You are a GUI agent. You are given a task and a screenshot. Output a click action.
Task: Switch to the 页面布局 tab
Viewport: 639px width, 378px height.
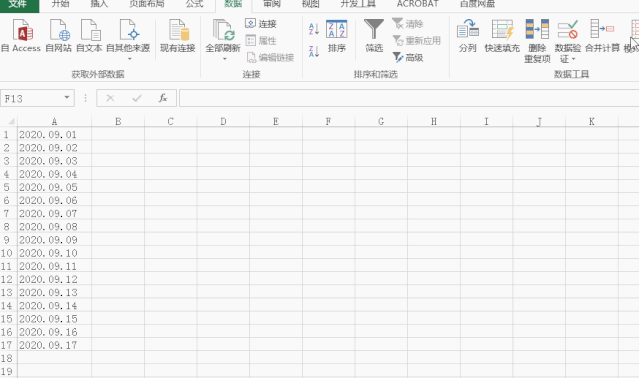click(147, 4)
